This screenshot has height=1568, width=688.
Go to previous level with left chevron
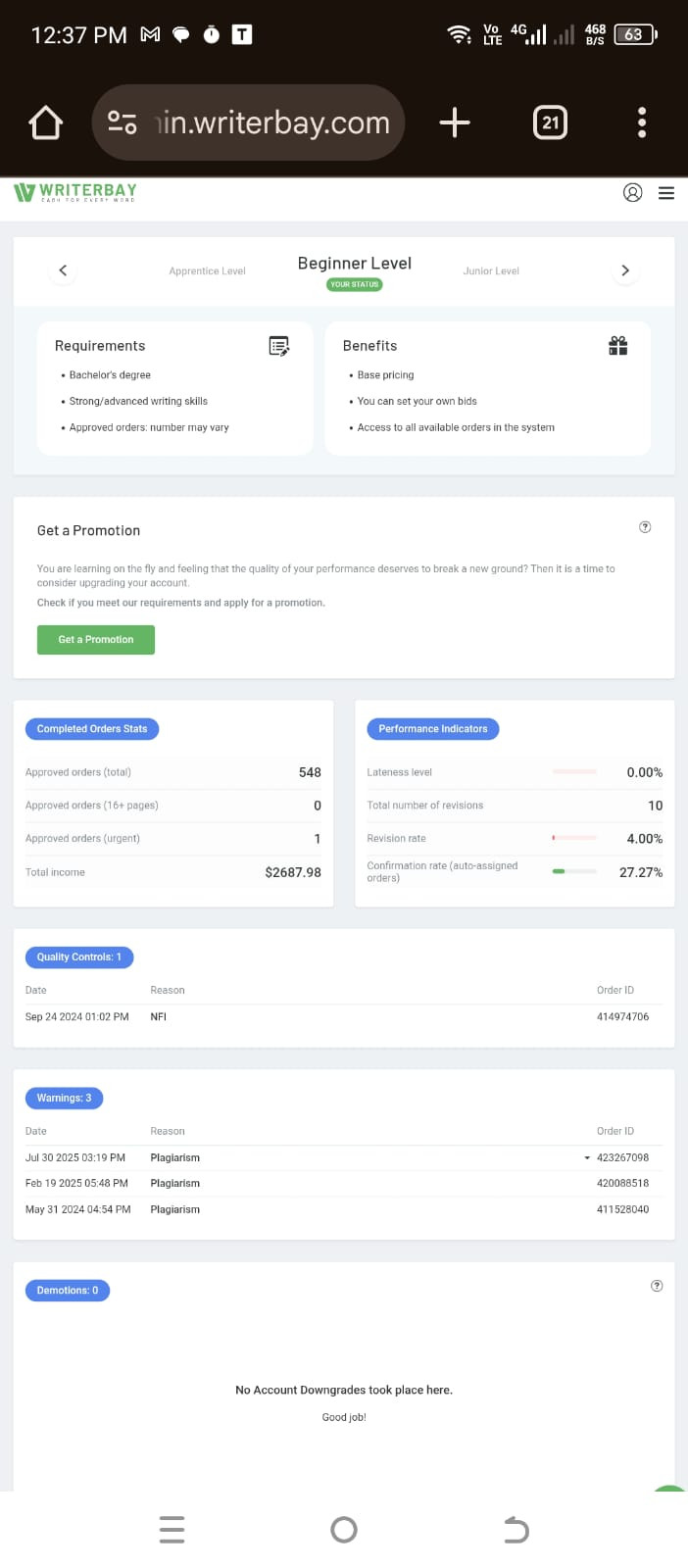click(63, 270)
